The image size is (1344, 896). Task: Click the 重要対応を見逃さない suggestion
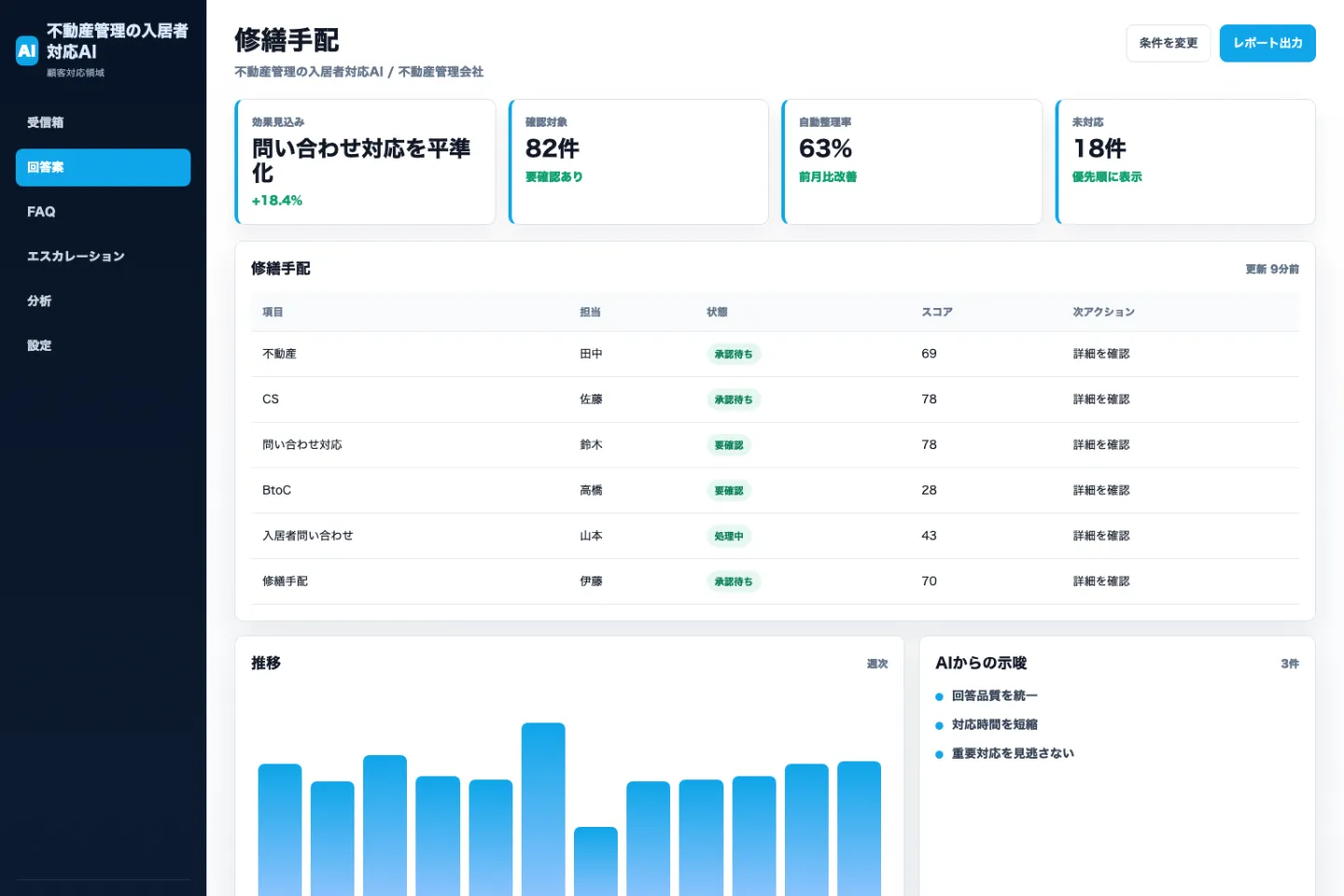1013,753
